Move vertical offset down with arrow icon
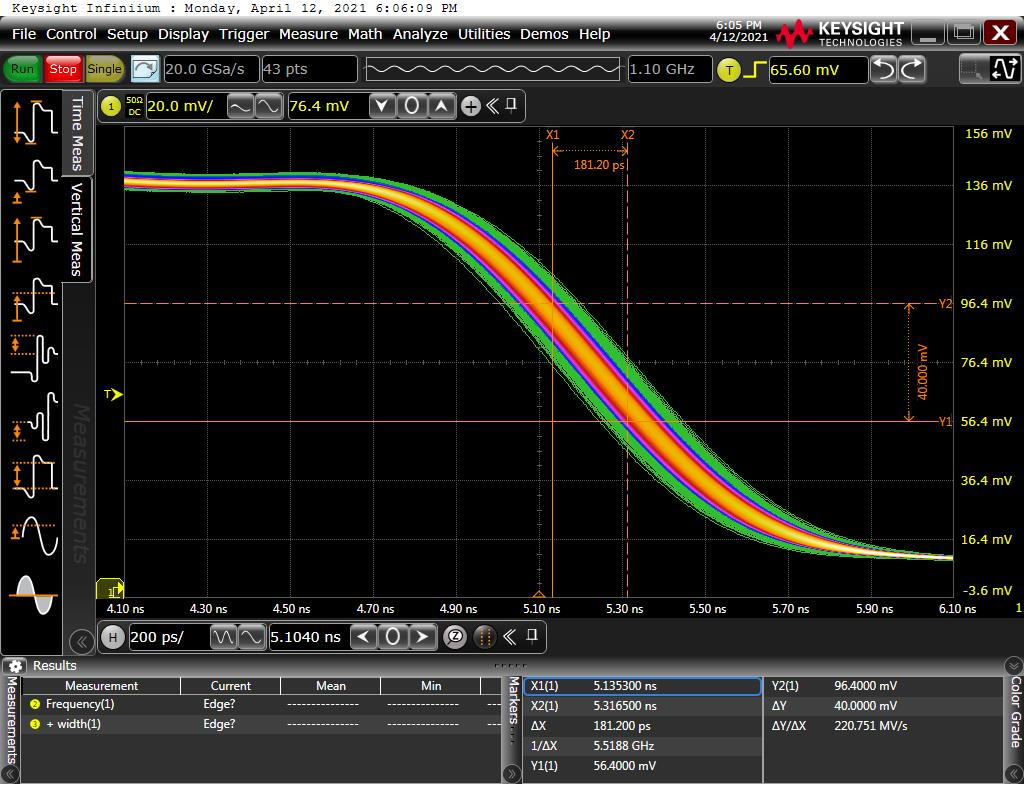This screenshot has width=1034, height=794. pyautogui.click(x=383, y=106)
